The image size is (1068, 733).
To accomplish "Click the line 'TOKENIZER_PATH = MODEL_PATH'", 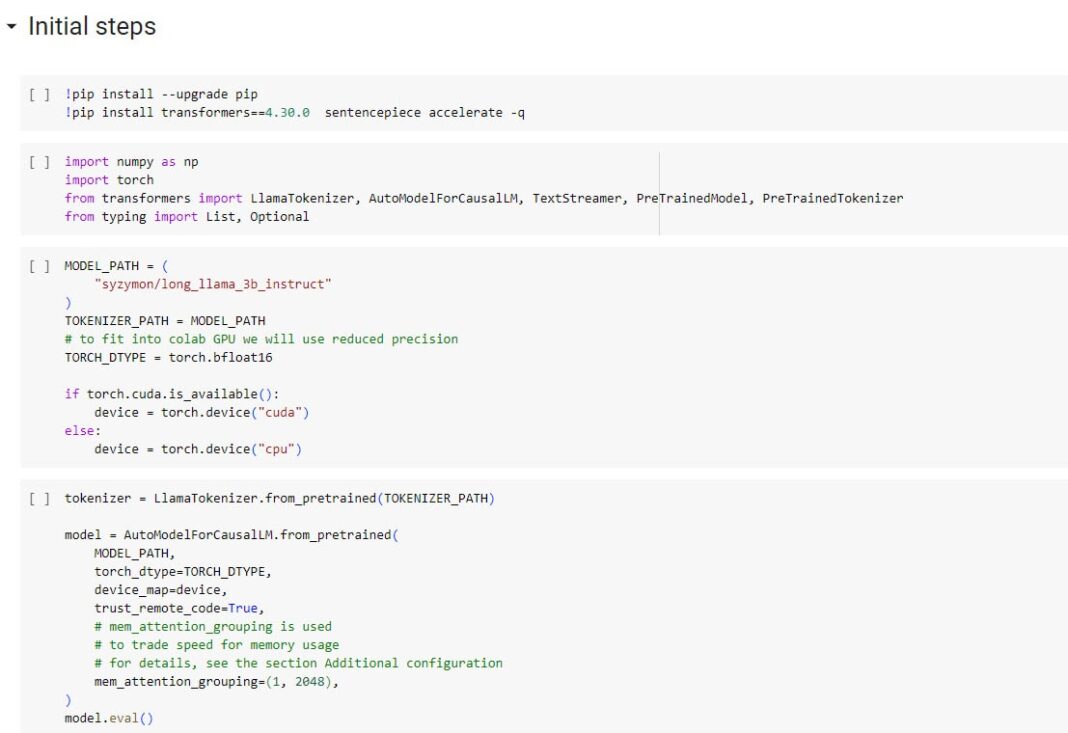I will point(165,321).
